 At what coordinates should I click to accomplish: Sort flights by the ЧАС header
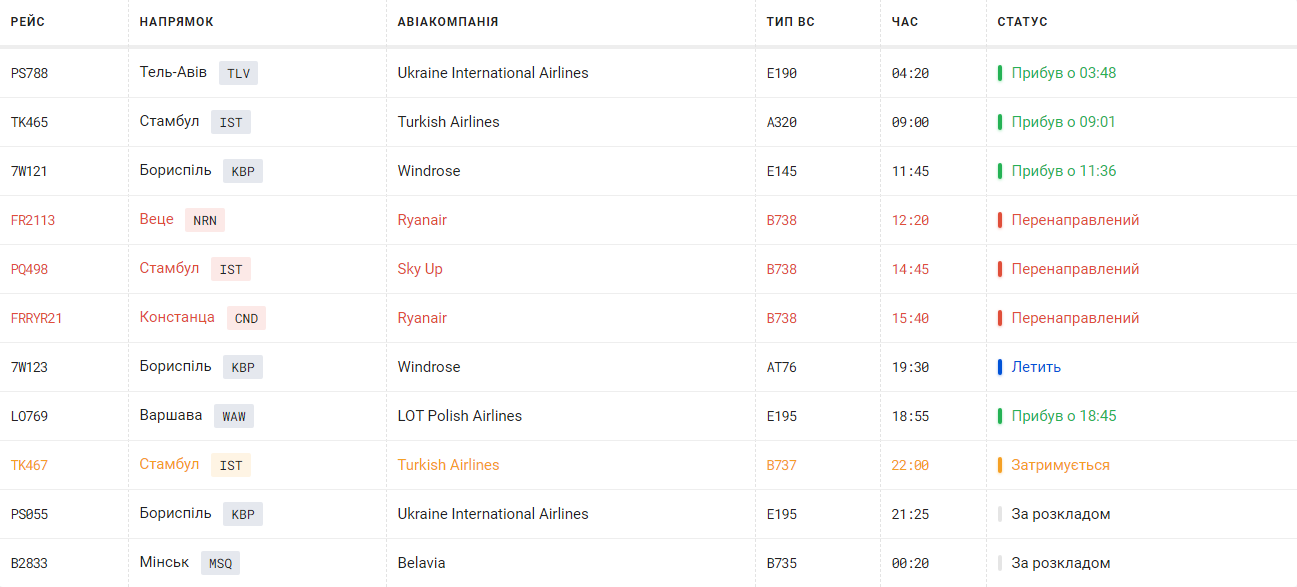point(905,22)
